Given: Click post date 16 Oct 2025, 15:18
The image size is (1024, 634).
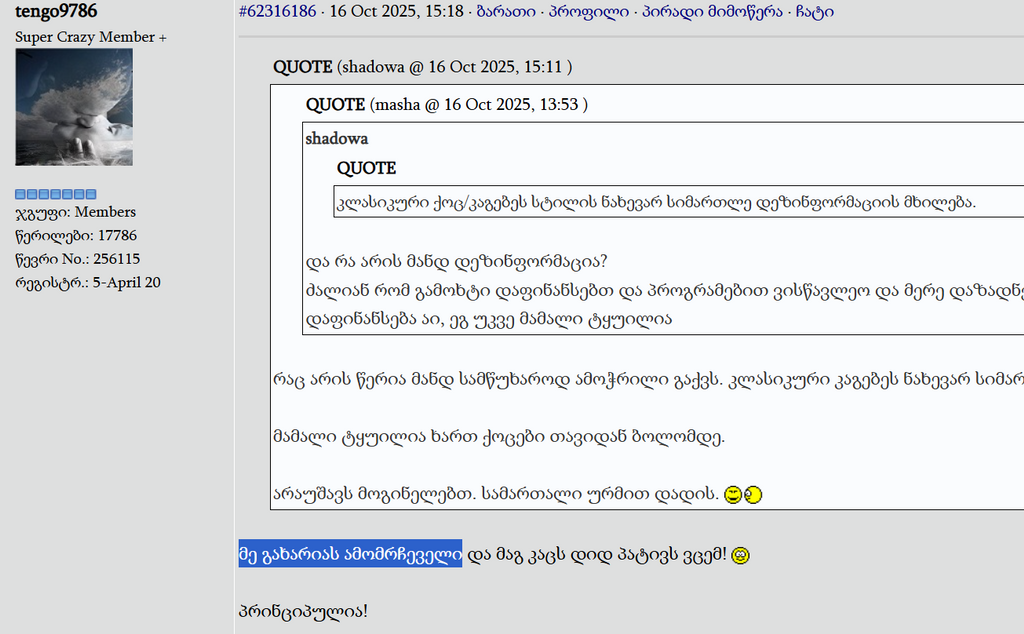Looking at the screenshot, I should (396, 11).
